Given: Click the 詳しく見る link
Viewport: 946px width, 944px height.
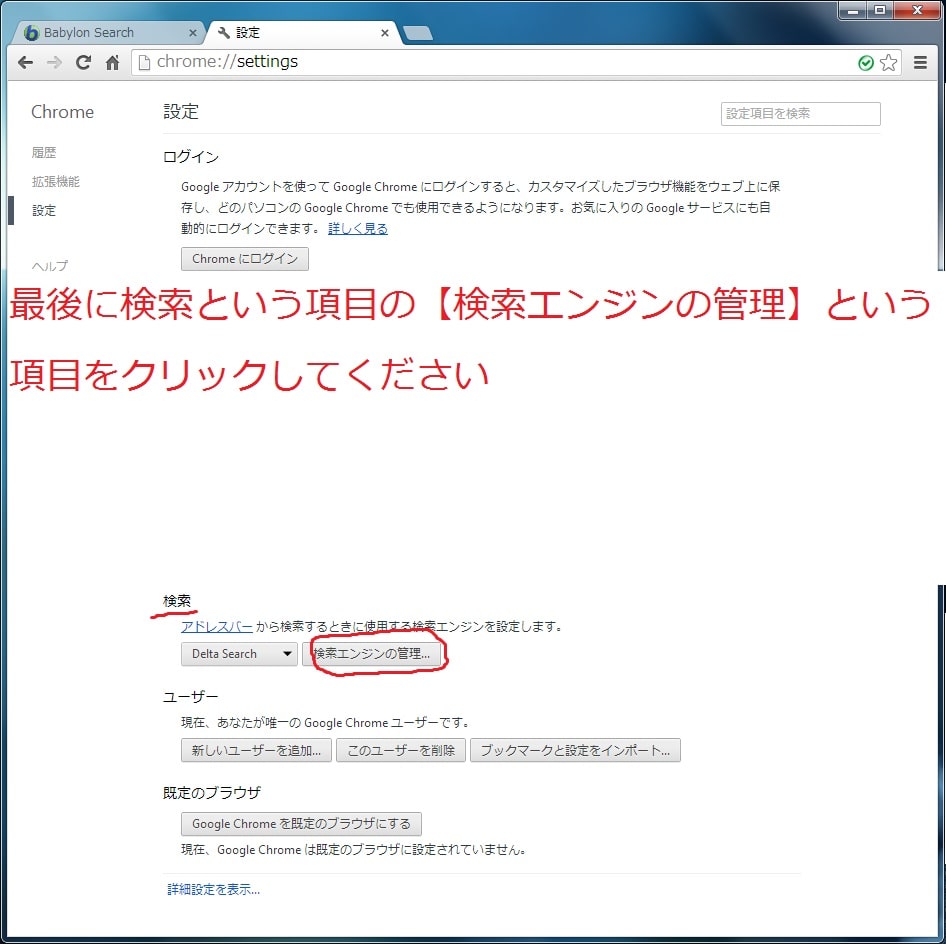Looking at the screenshot, I should [358, 229].
